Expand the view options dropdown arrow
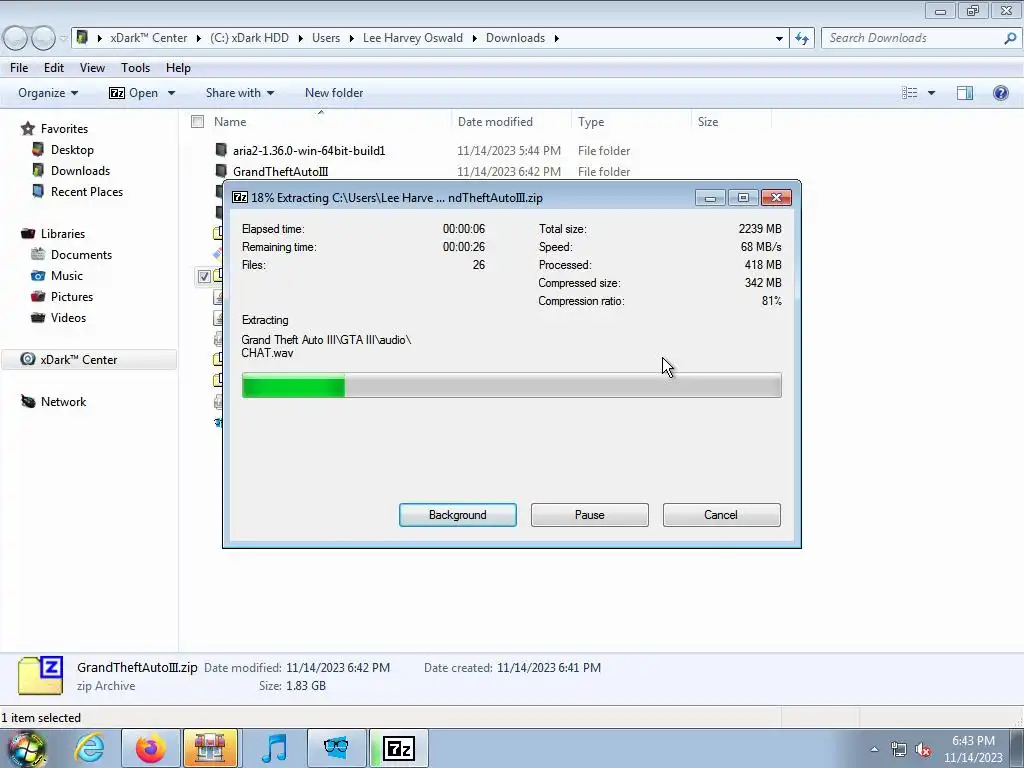The width and height of the screenshot is (1024, 768). click(x=931, y=93)
